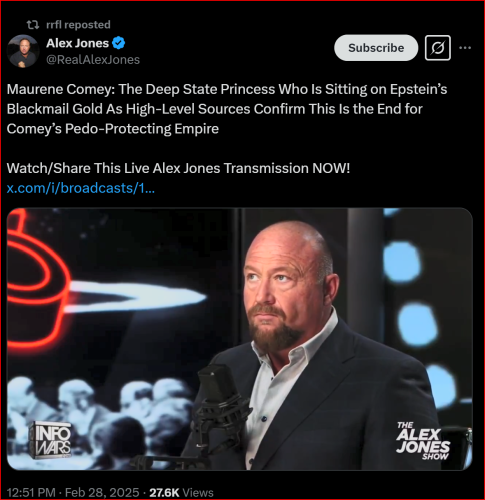Click the blue verified checkmark badge
Image resolution: width=485 pixels, height=500 pixels.
(119, 43)
